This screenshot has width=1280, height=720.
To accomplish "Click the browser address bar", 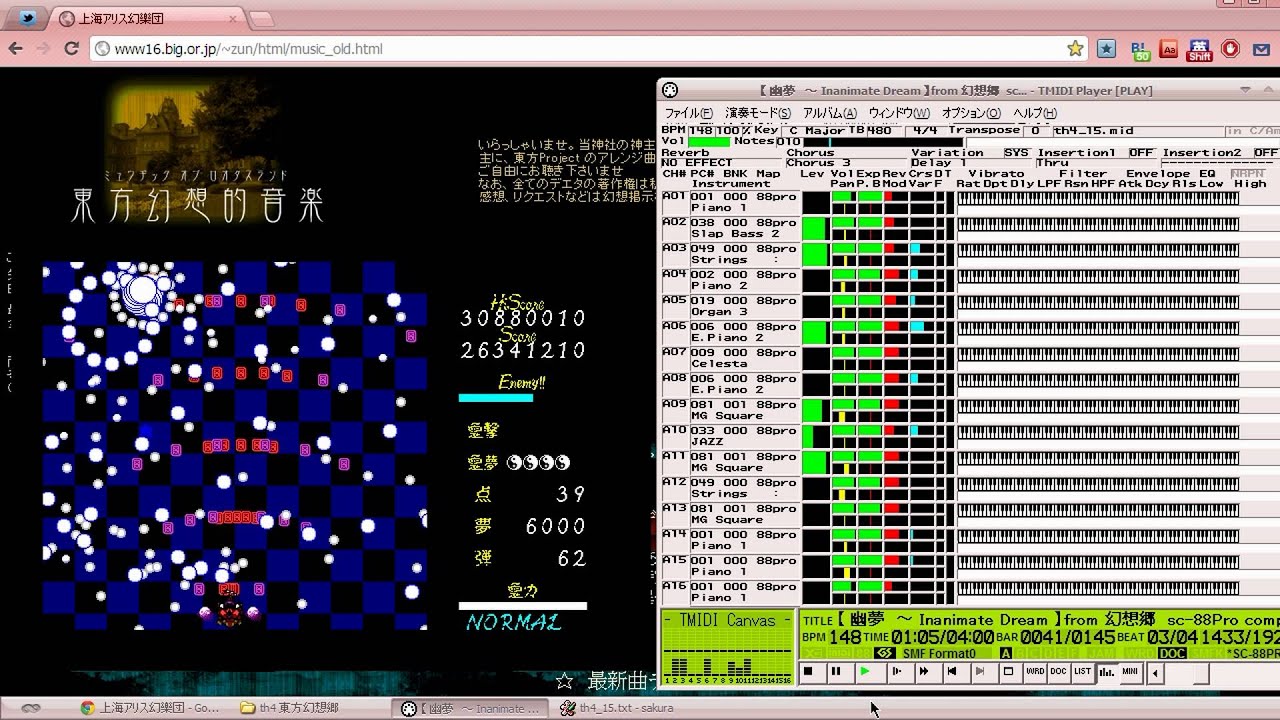I will [588, 48].
